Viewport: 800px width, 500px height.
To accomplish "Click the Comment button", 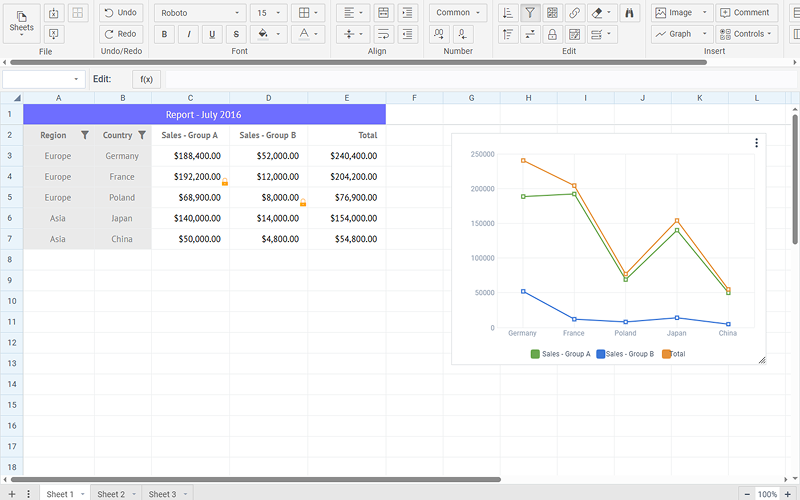I will [x=746, y=13].
